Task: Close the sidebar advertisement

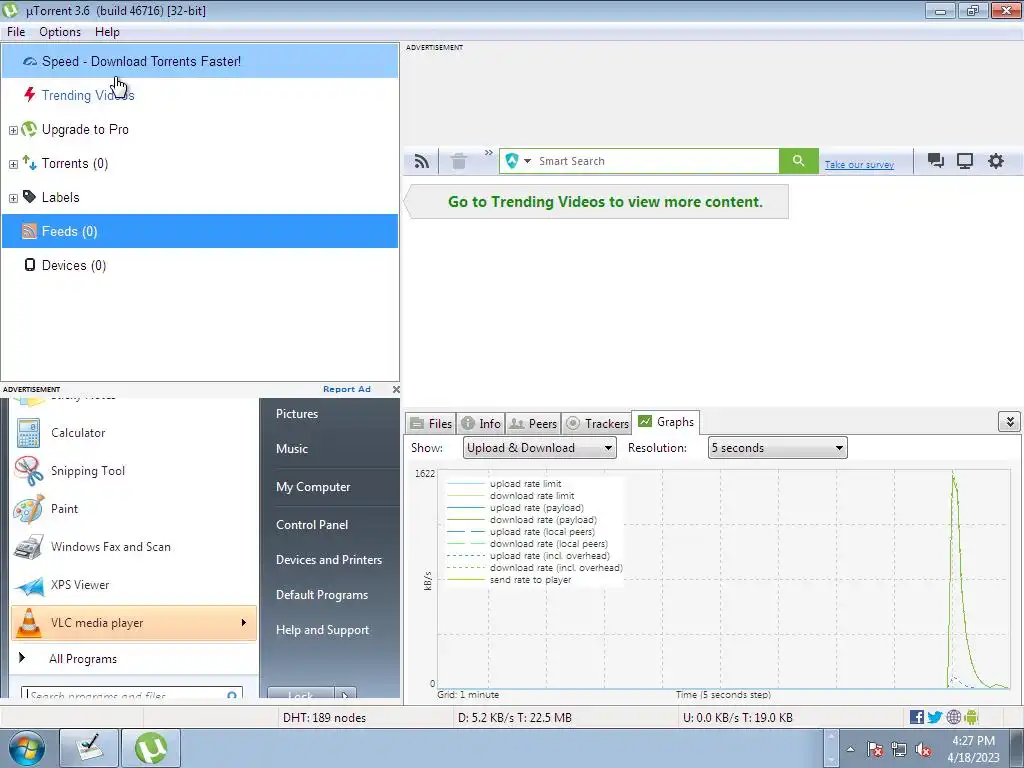Action: (x=396, y=389)
